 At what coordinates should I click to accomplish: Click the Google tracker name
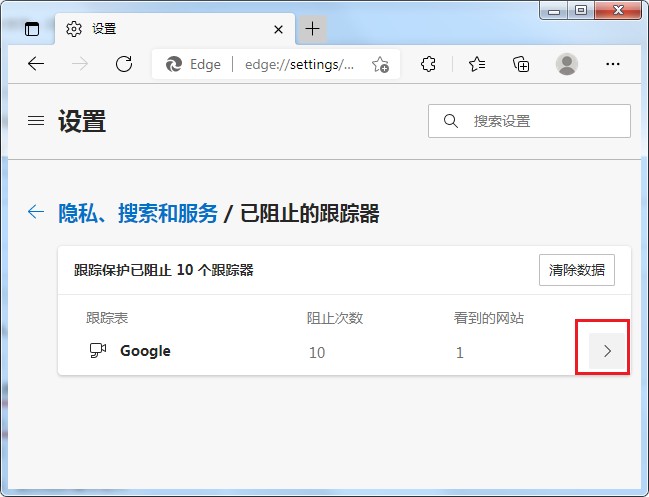coord(145,351)
